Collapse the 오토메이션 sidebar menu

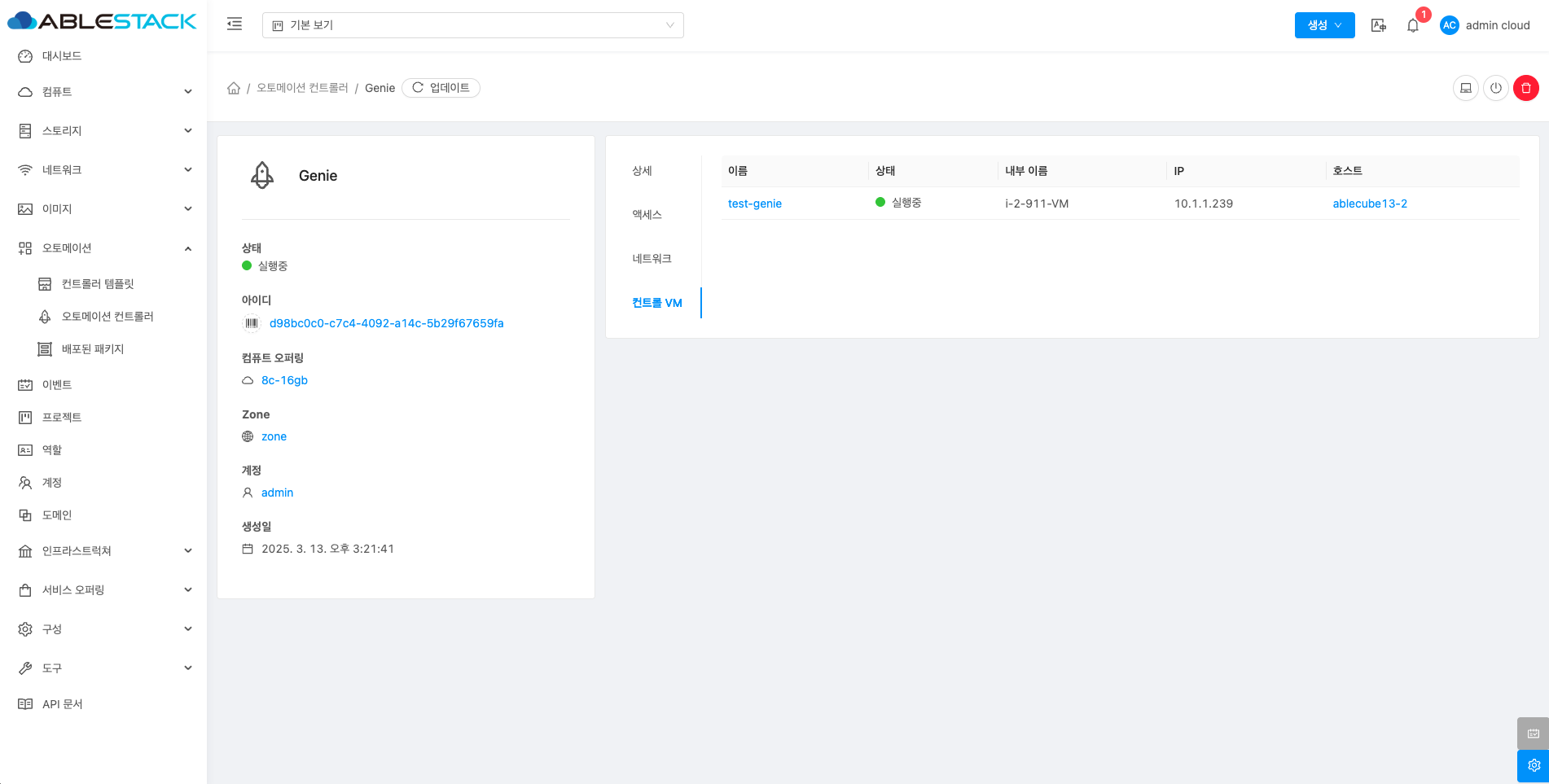[x=104, y=248]
